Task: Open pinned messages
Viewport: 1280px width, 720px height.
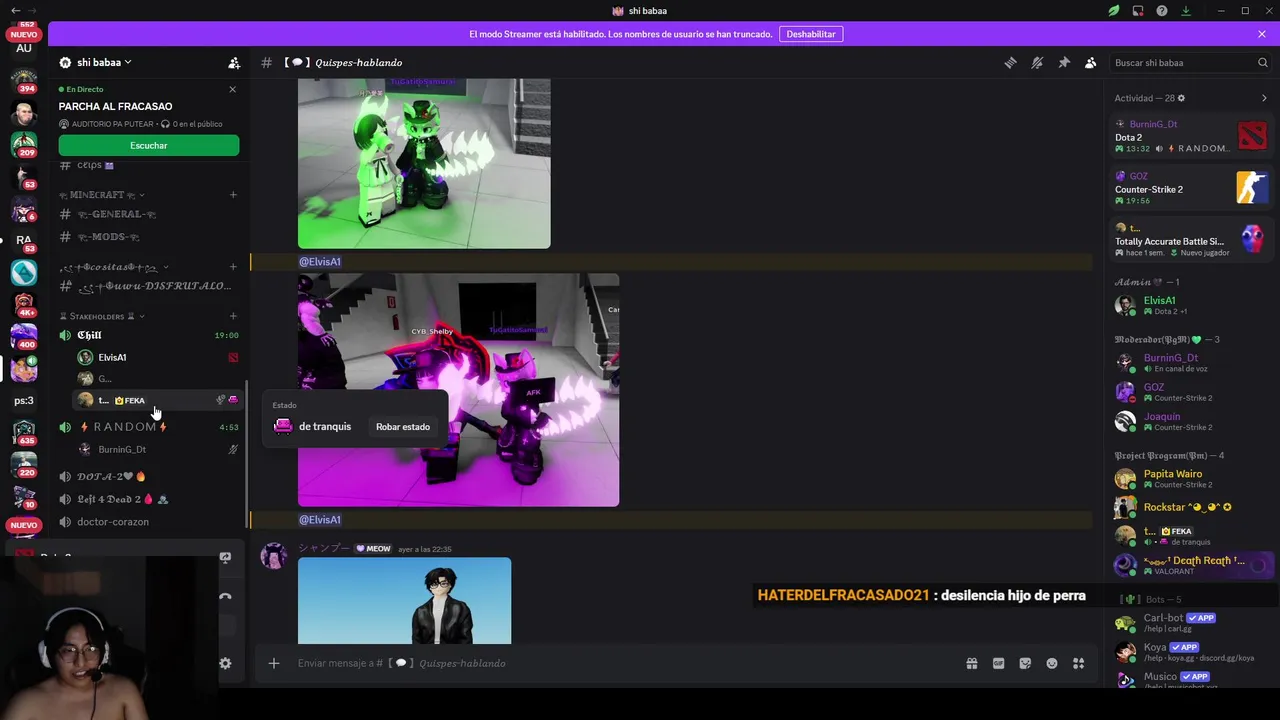Action: pos(1064,62)
